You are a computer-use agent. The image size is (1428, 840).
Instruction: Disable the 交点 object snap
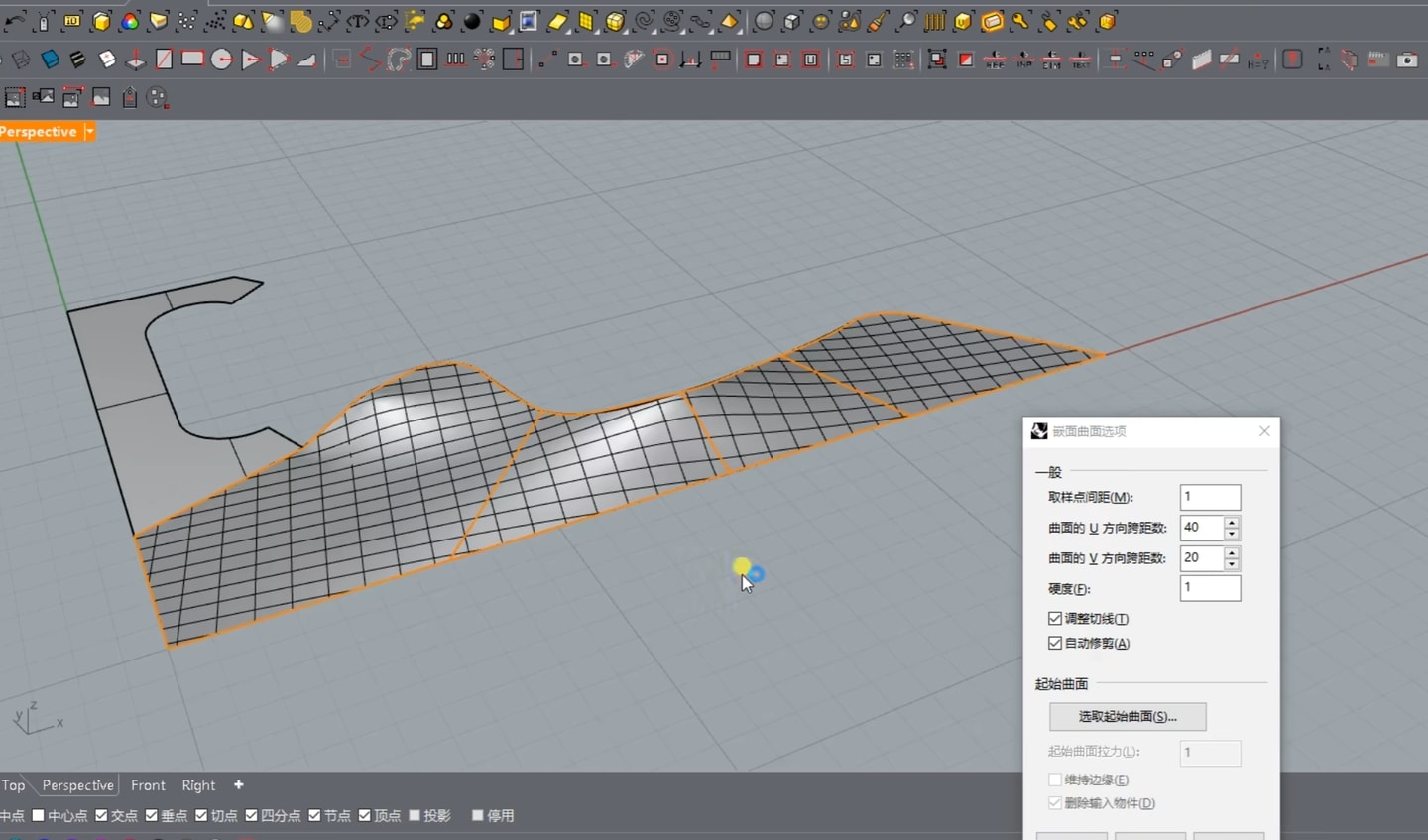pyautogui.click(x=101, y=815)
